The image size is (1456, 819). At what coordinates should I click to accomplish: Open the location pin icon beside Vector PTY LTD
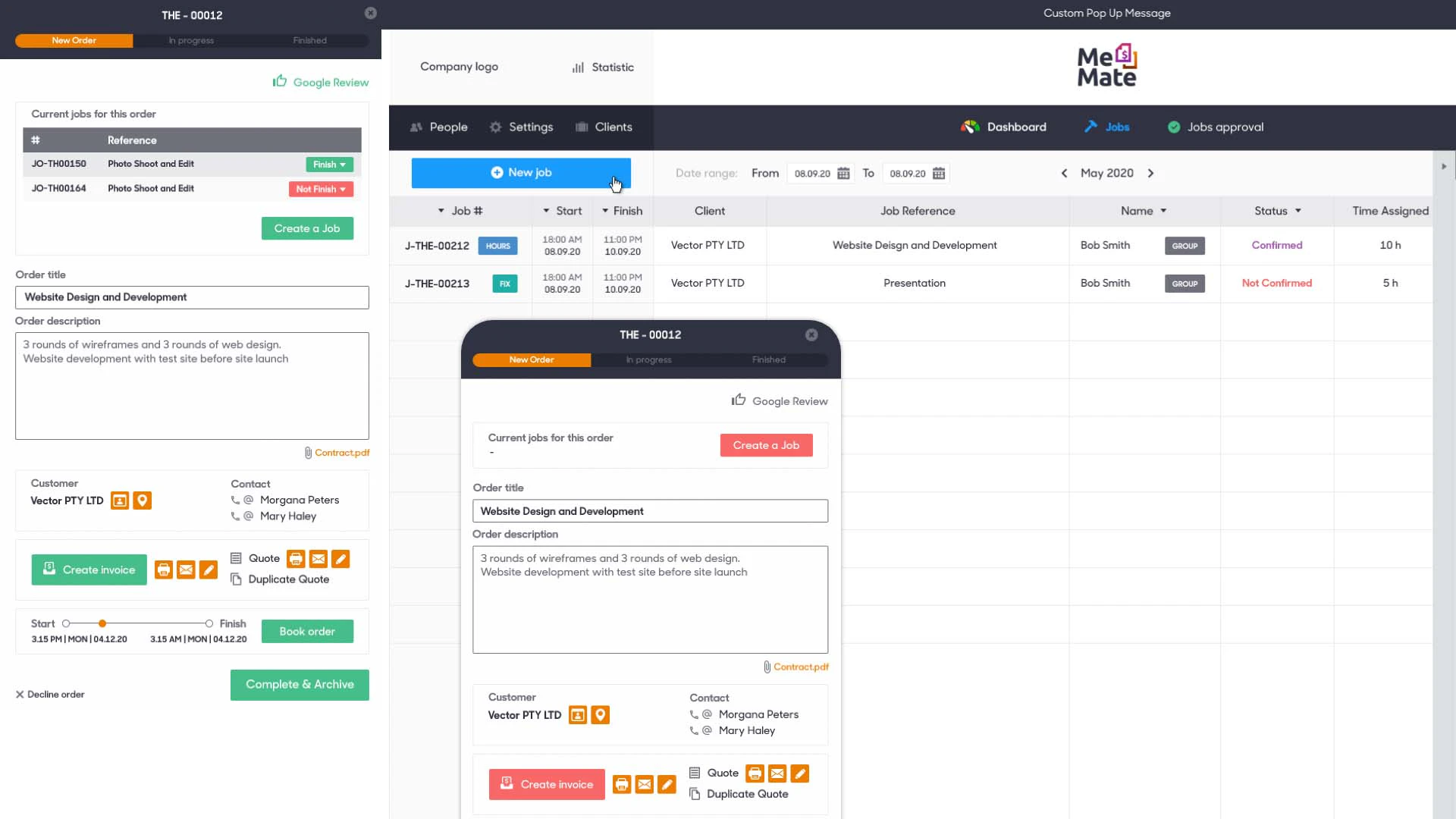(143, 500)
